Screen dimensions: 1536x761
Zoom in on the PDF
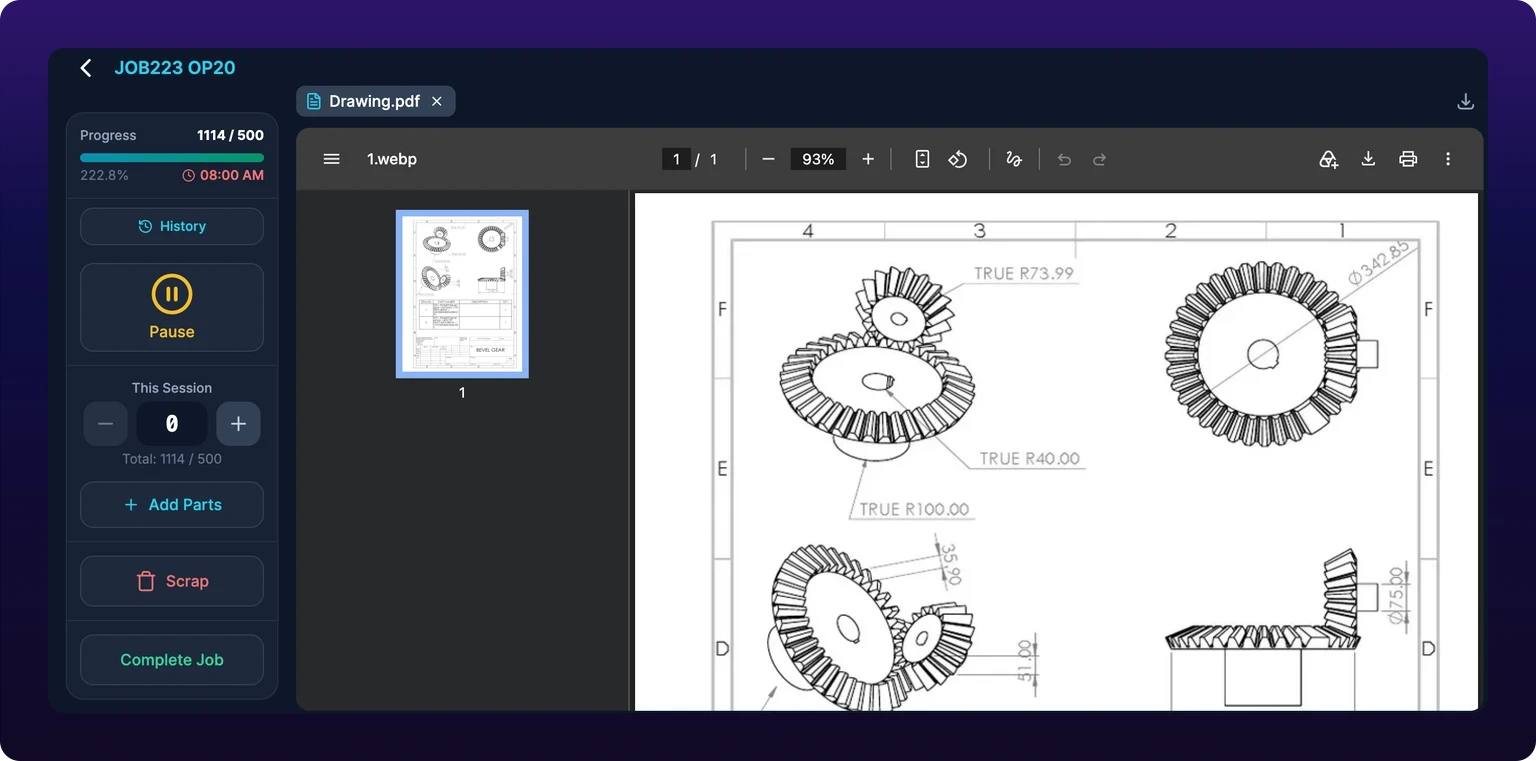coord(868,159)
